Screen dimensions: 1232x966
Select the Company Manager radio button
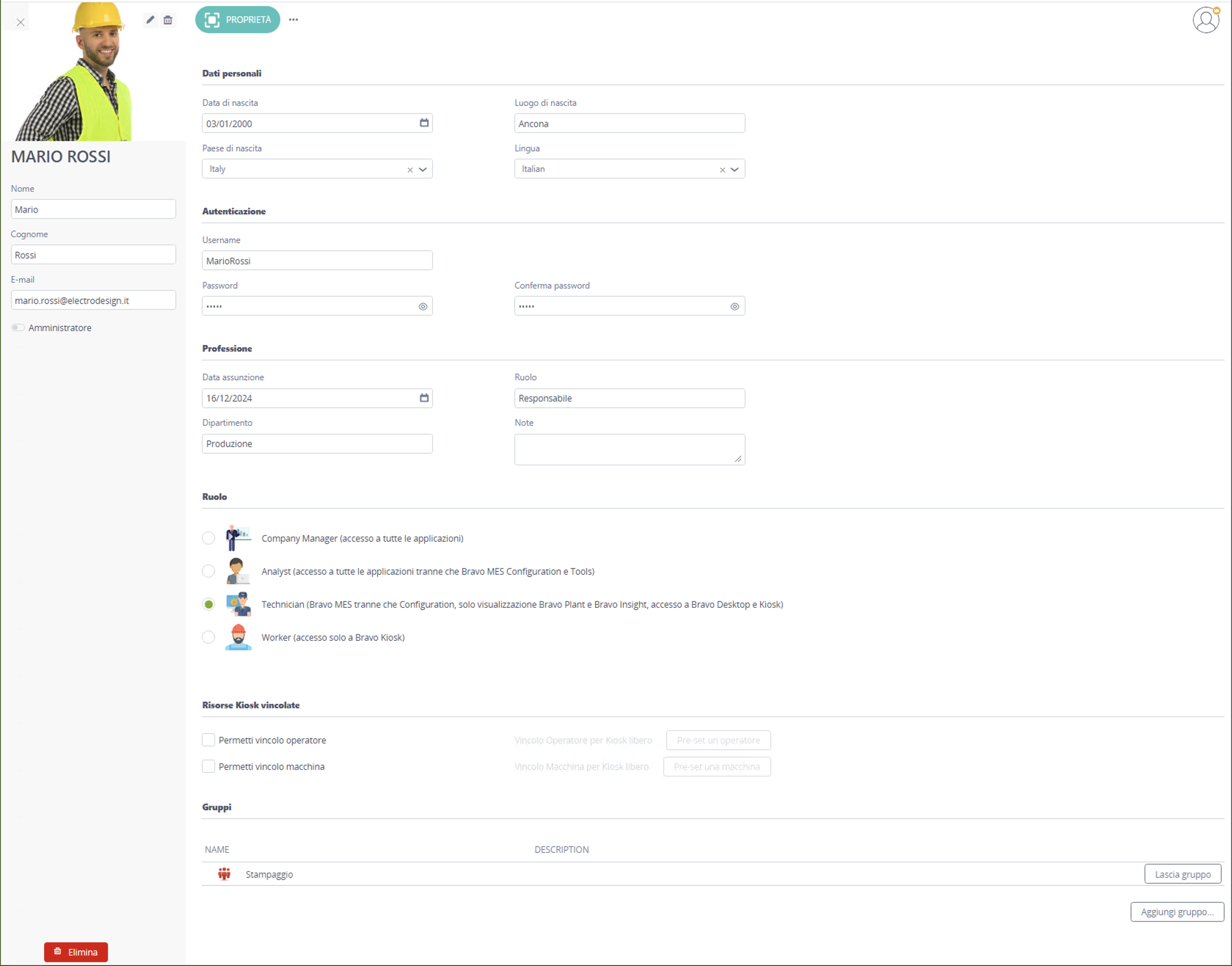pos(209,538)
